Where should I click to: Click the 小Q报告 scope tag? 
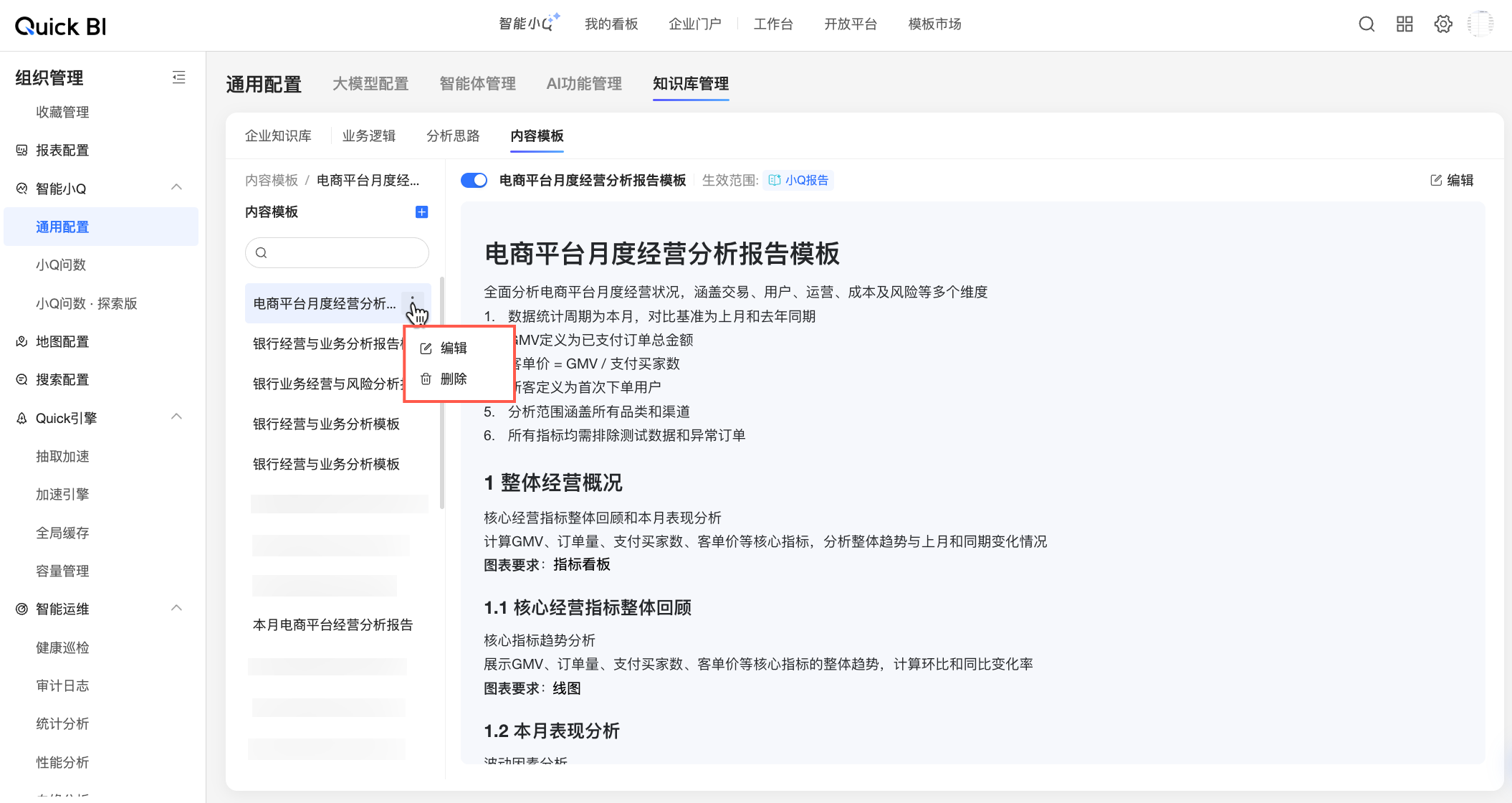tap(799, 181)
